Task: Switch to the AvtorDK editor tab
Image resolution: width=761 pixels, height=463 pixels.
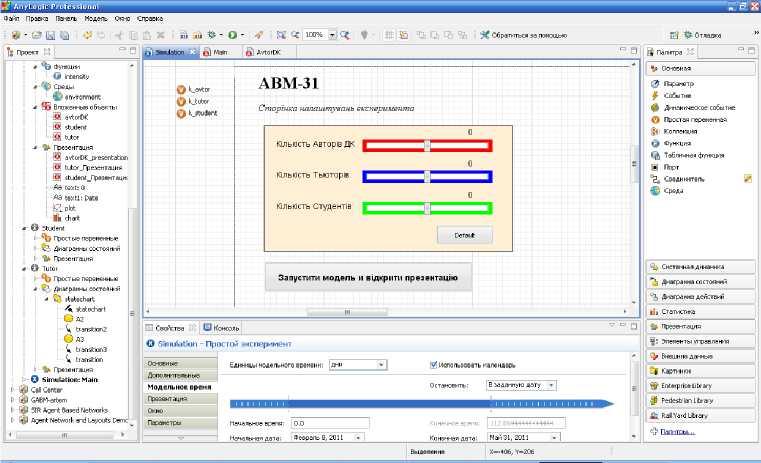Action: point(262,52)
